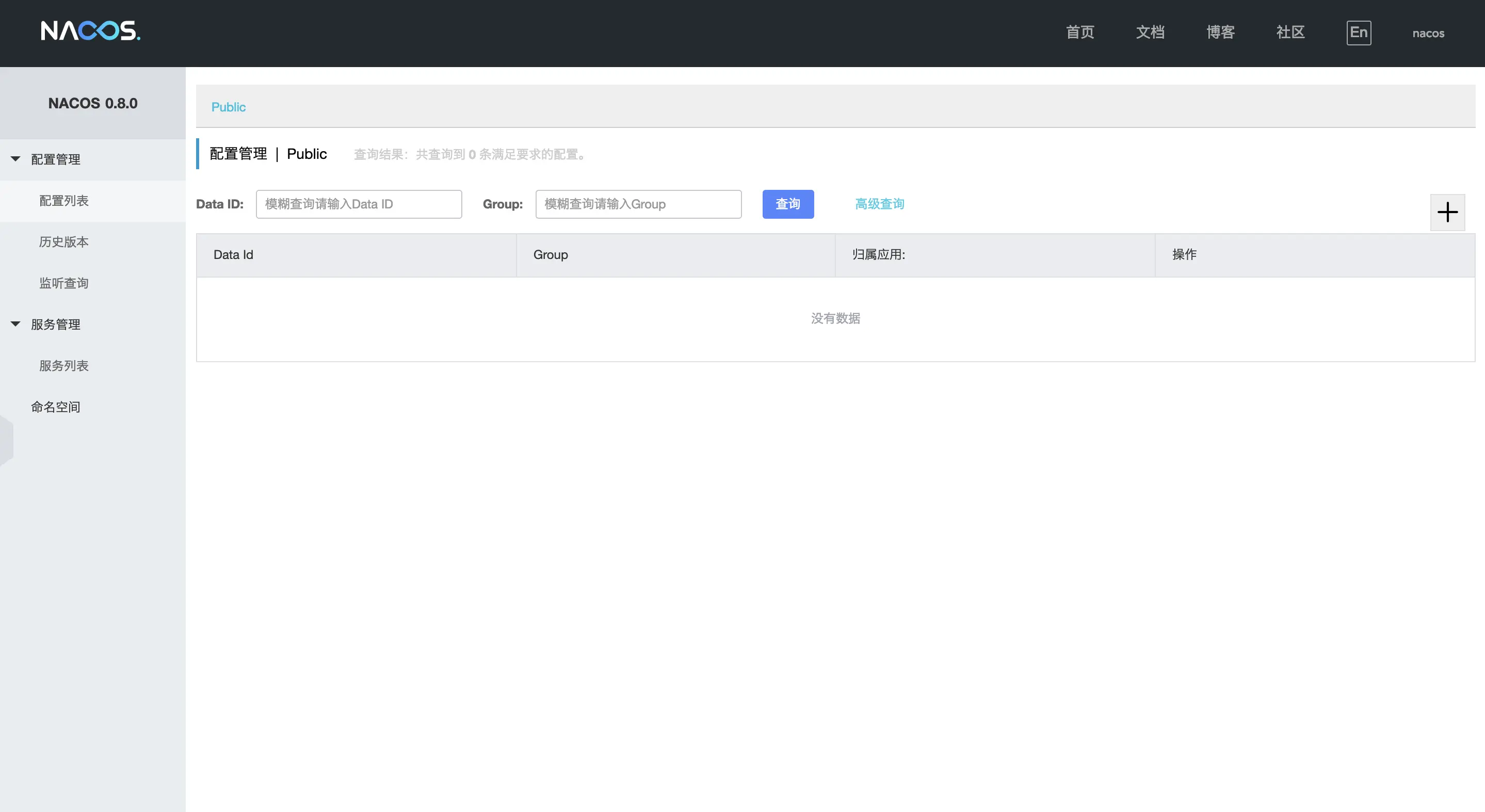This screenshot has height=812, width=1485.
Task: Switch language with the En icon
Action: (x=1358, y=33)
